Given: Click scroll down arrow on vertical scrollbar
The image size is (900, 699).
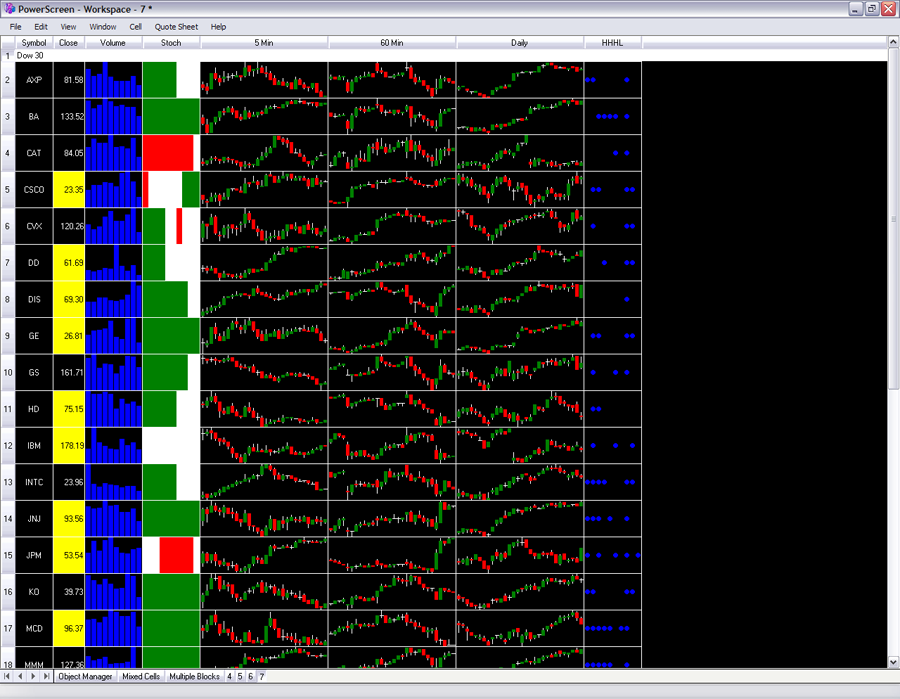Looking at the screenshot, I should [893, 662].
